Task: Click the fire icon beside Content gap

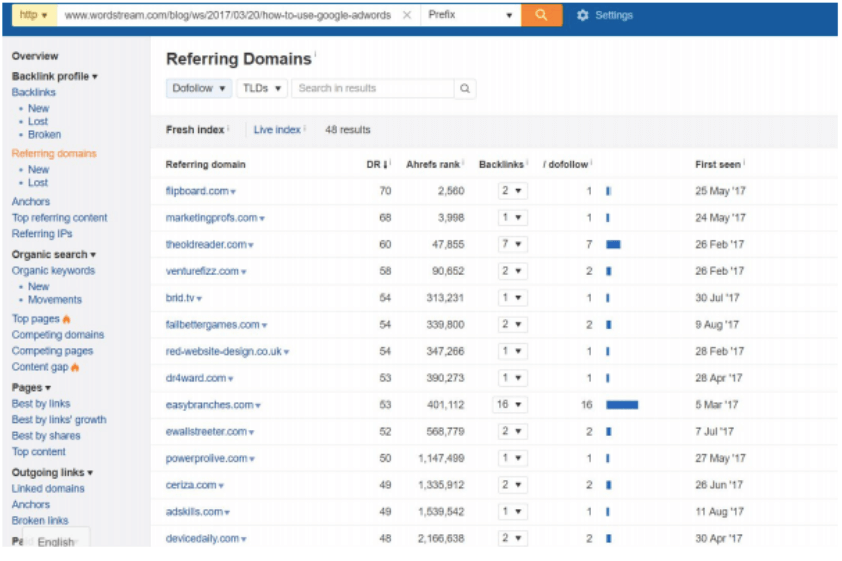Action: tap(74, 367)
